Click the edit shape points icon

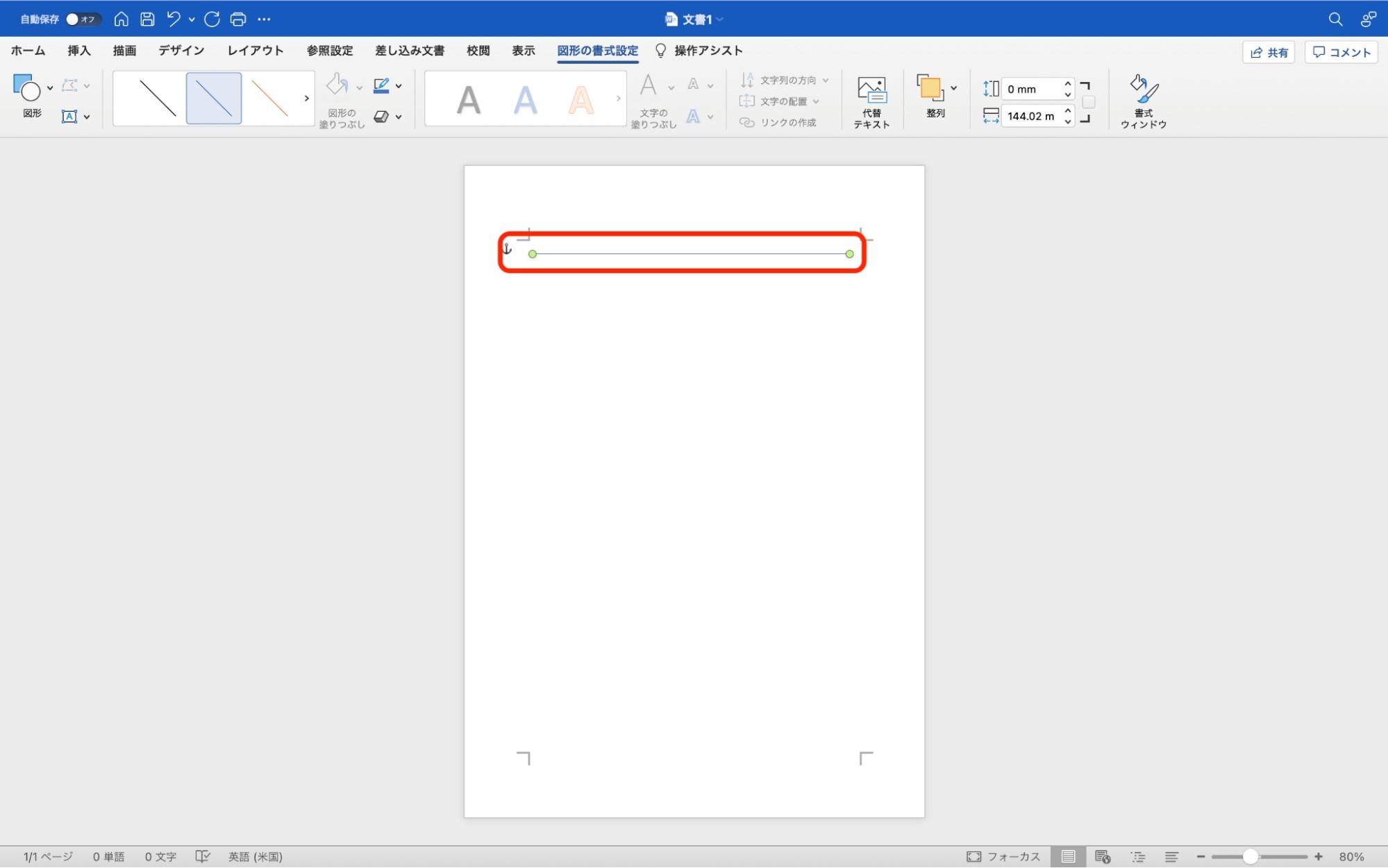pyautogui.click(x=69, y=85)
